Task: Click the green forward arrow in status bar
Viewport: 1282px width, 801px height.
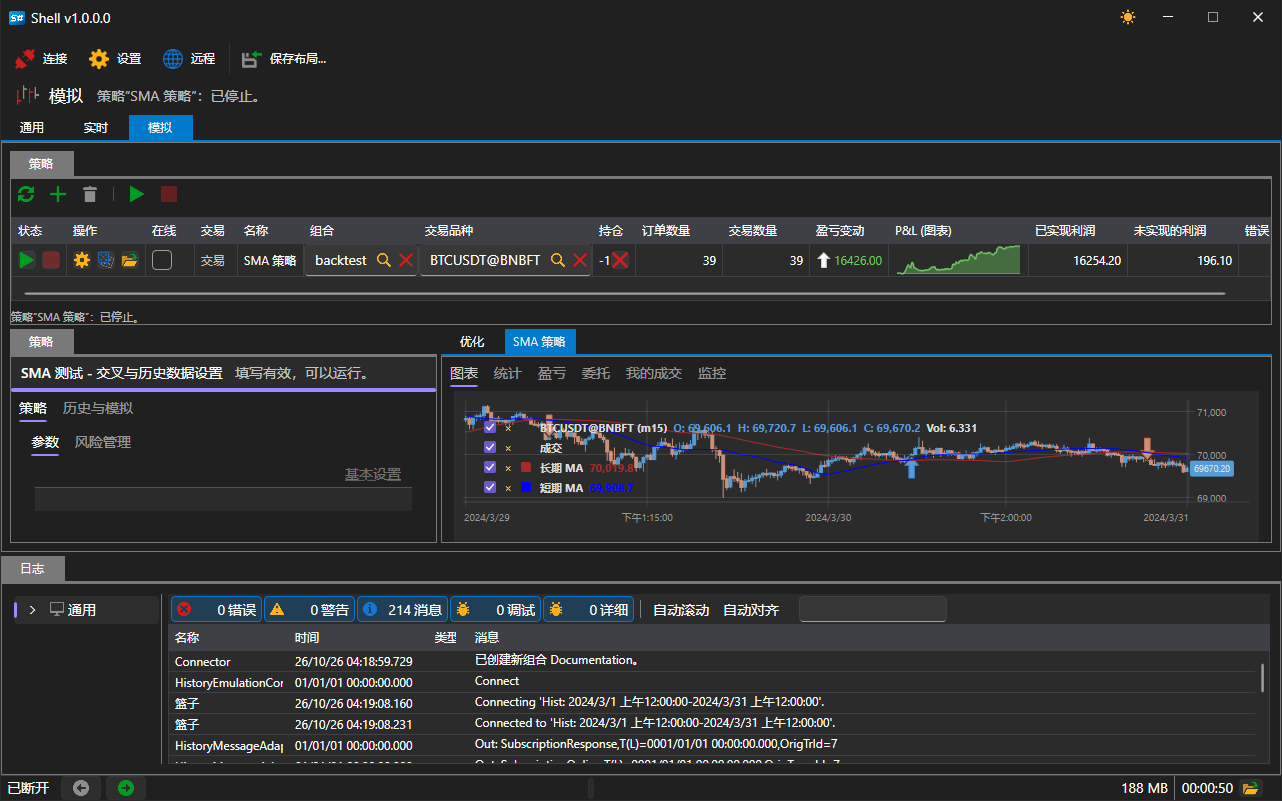Action: point(126,788)
